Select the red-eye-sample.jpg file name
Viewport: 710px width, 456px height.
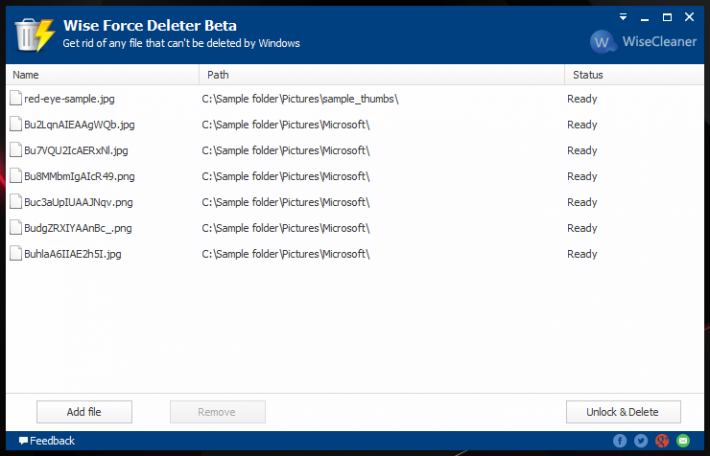tap(69, 99)
